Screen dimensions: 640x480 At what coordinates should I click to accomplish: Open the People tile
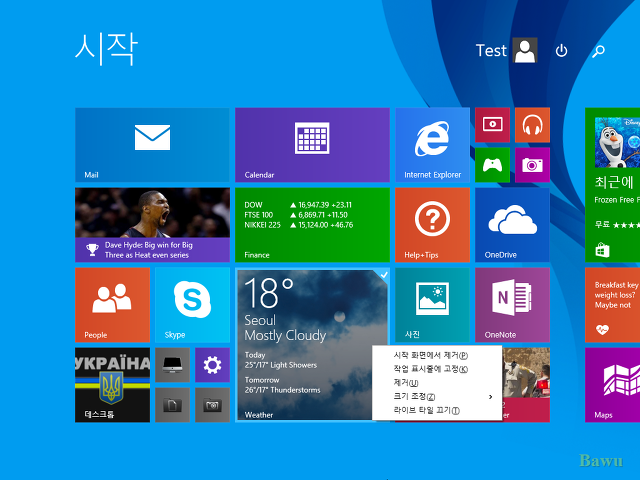[x=112, y=305]
